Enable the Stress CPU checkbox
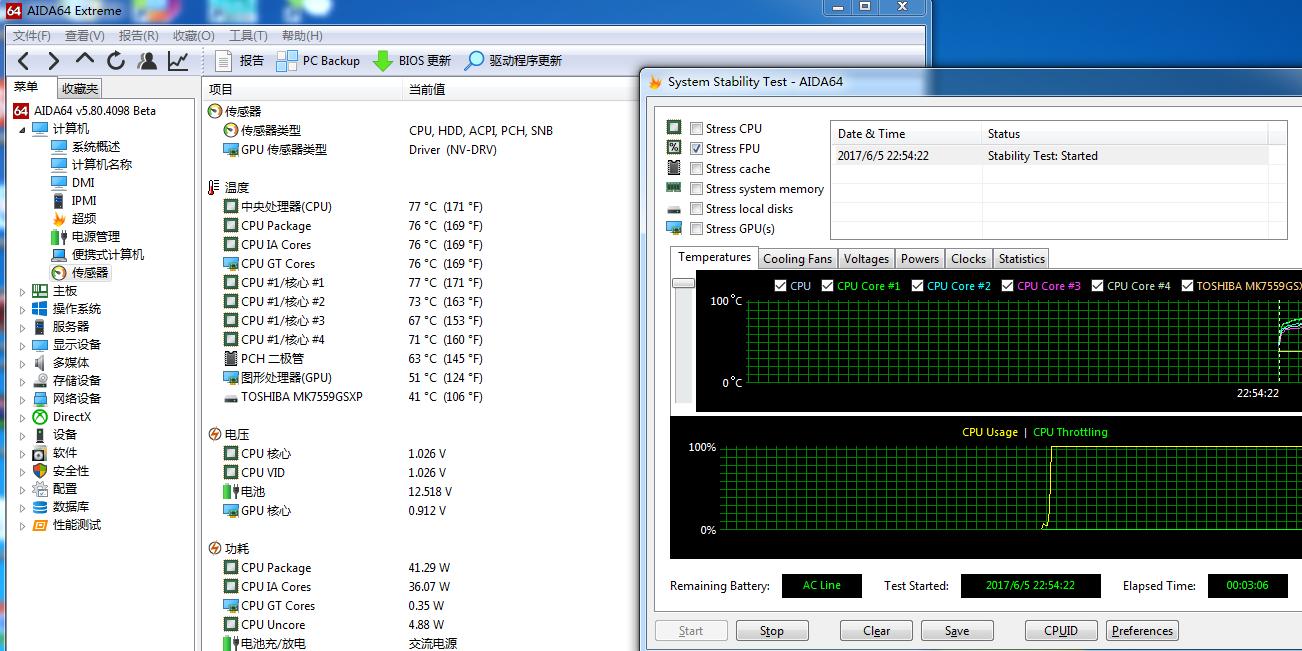 696,128
